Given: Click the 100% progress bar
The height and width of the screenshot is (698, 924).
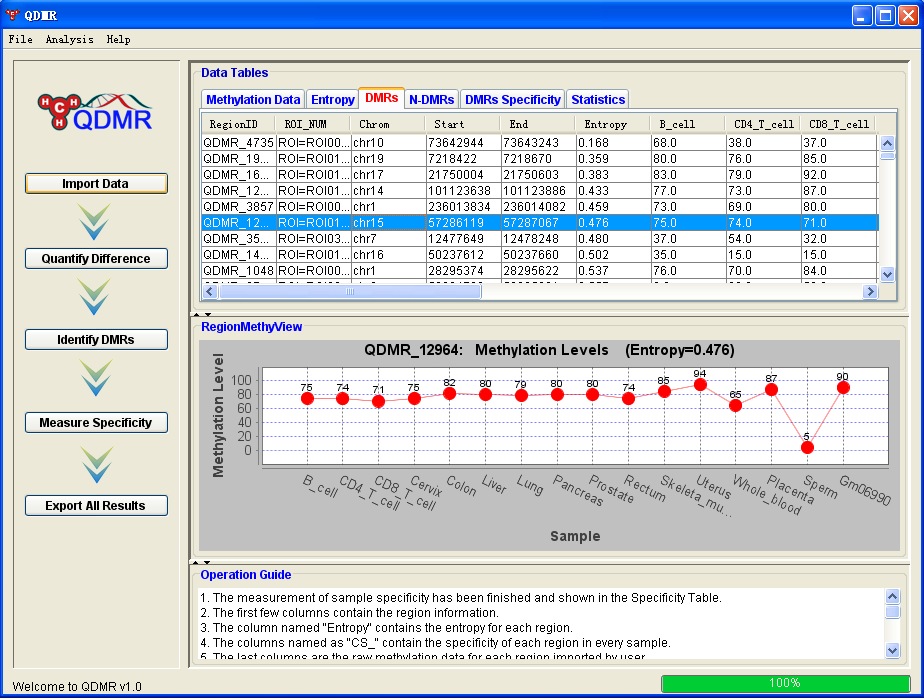Looking at the screenshot, I should 786,683.
